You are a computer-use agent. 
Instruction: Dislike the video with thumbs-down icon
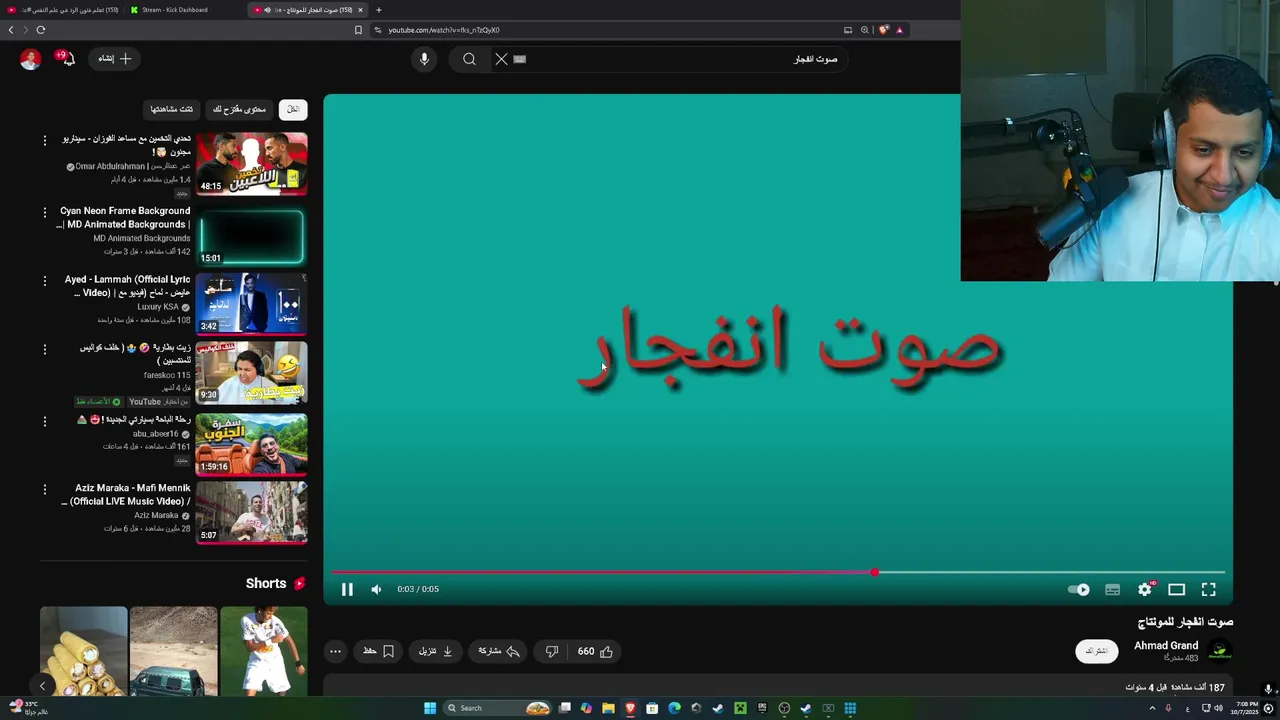[552, 651]
